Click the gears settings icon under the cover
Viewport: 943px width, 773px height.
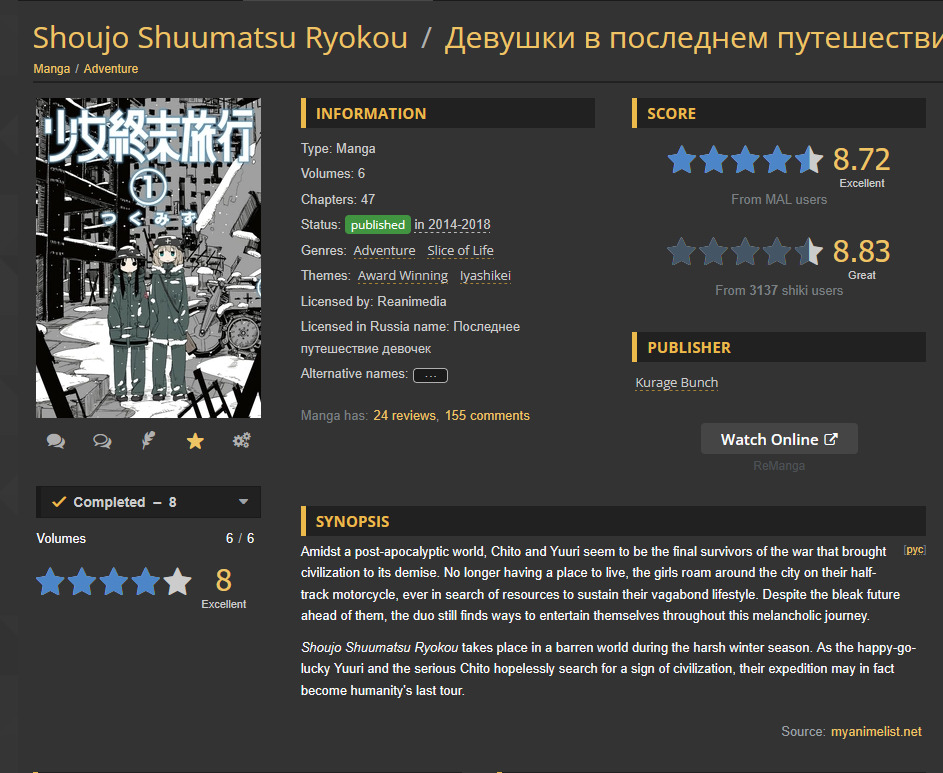coord(242,440)
